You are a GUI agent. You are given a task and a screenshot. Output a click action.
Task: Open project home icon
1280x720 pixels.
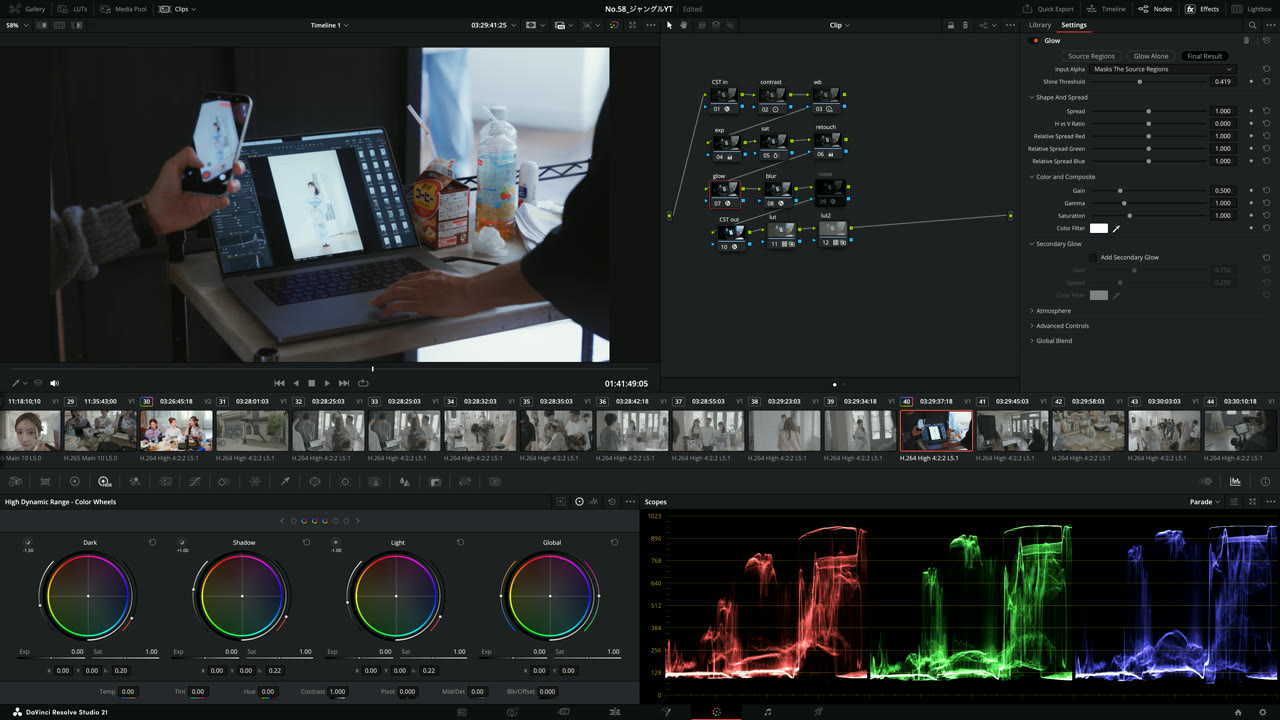[1238, 712]
